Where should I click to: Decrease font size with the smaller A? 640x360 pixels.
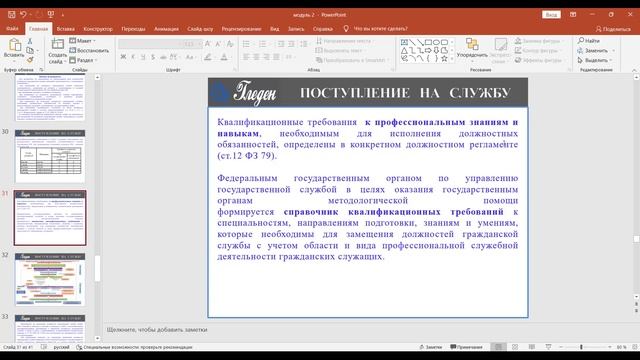pyautogui.click(x=218, y=44)
